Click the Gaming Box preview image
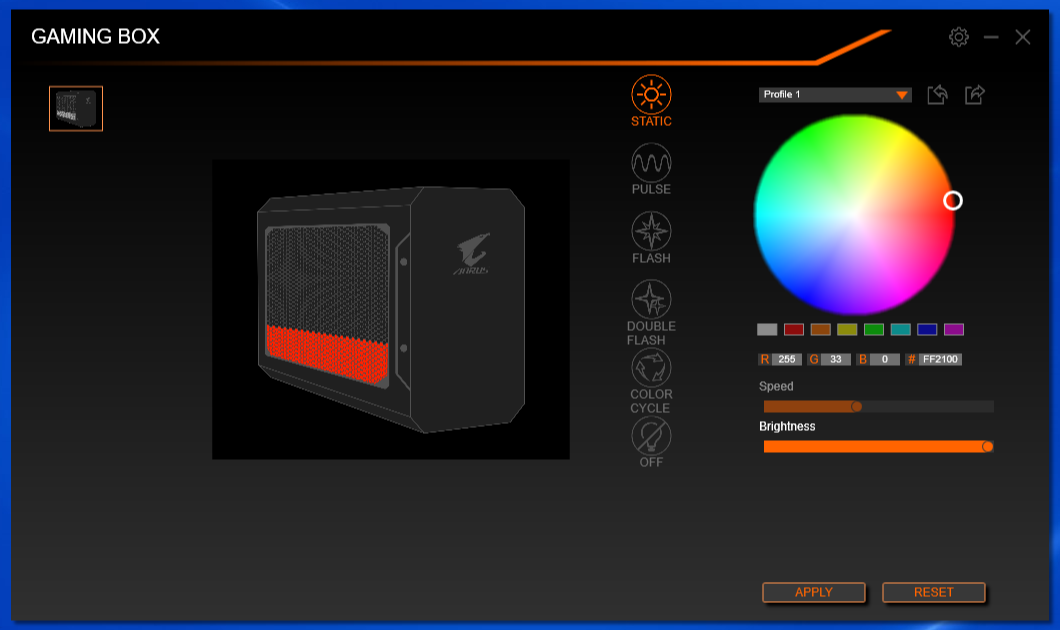The width and height of the screenshot is (1060, 630). click(x=391, y=310)
